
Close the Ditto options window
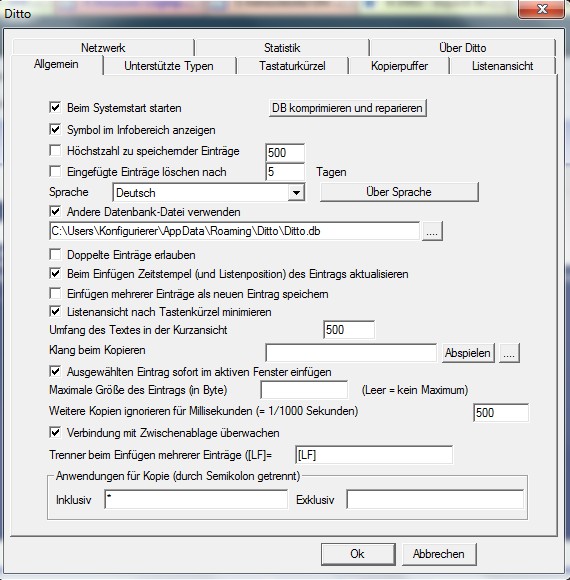coord(542,9)
